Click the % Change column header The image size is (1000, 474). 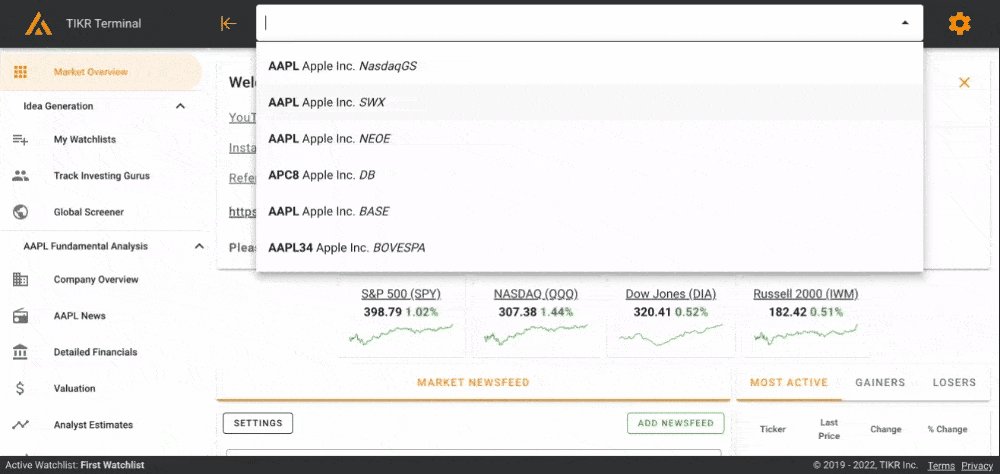click(947, 429)
